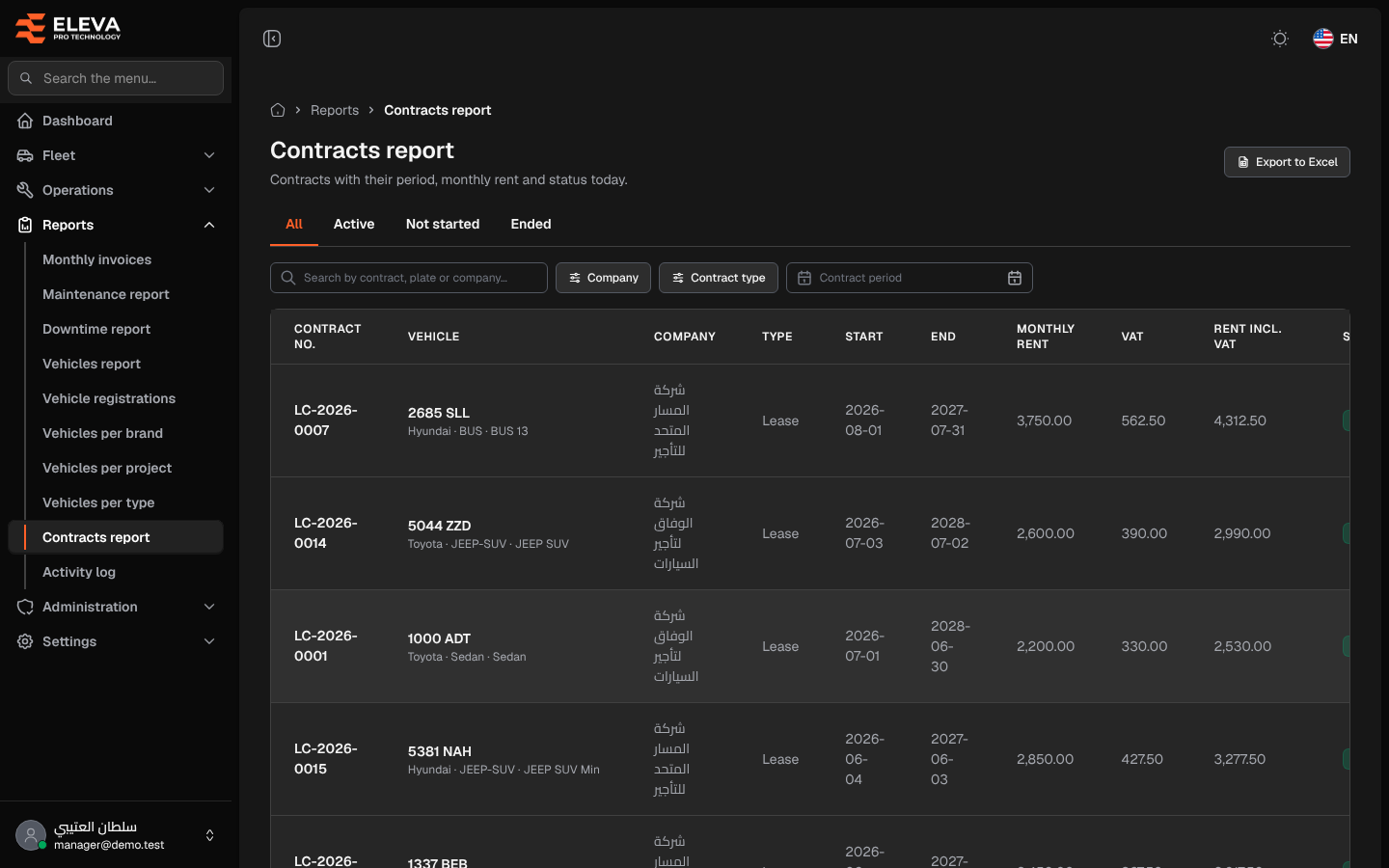Viewport: 1389px width, 868px height.
Task: Click the Operations wrench icon
Action: click(25, 190)
